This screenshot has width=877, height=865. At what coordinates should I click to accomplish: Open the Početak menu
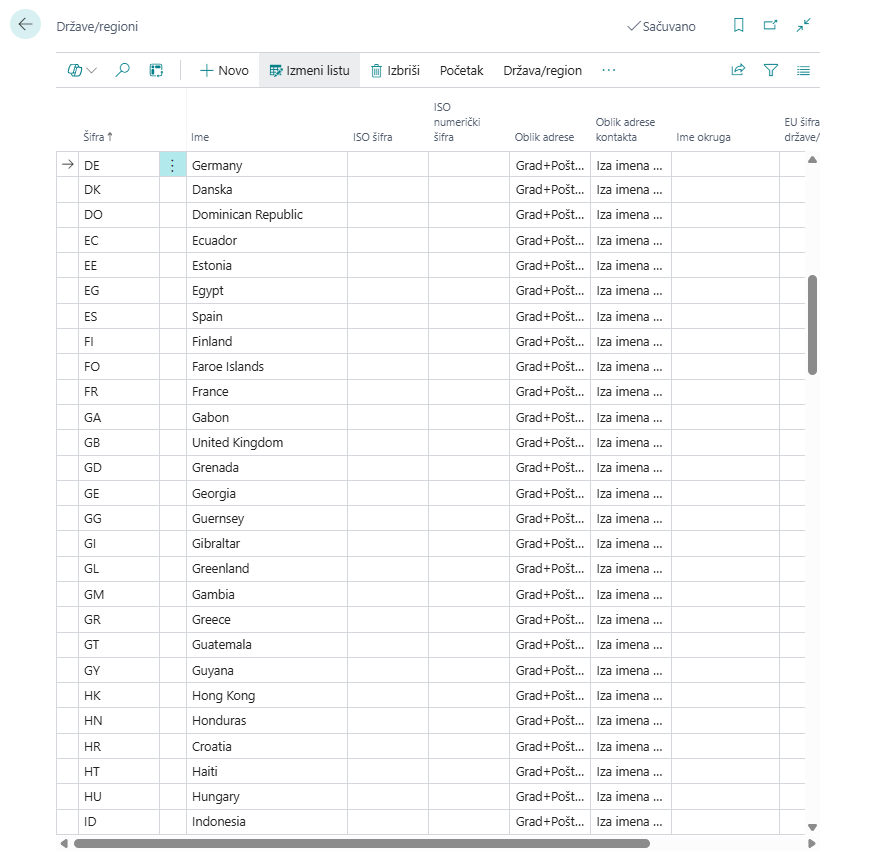[x=461, y=70]
